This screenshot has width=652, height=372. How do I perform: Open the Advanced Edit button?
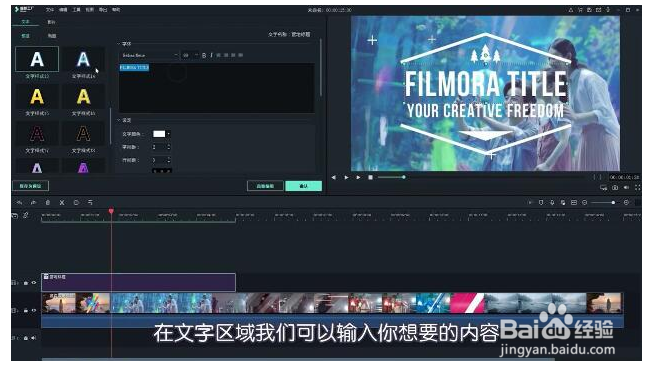[265, 186]
